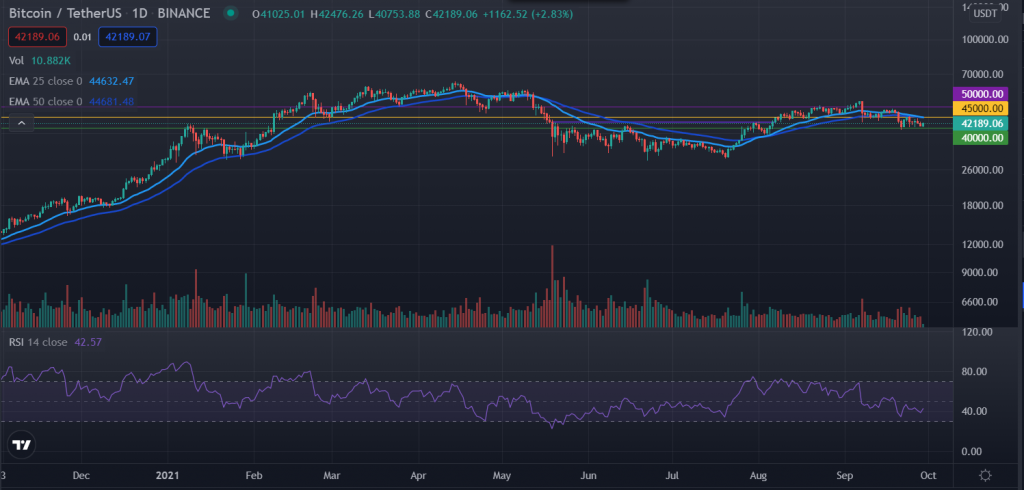Click 26000.00 on the price axis
This screenshot has height=490, width=1024.
point(980,170)
